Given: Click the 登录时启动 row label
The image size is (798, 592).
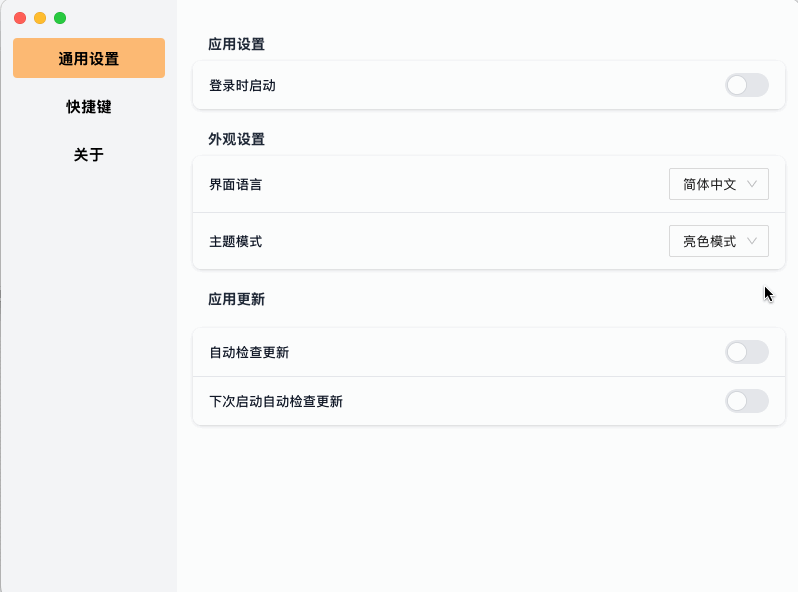Looking at the screenshot, I should click(x=242, y=86).
